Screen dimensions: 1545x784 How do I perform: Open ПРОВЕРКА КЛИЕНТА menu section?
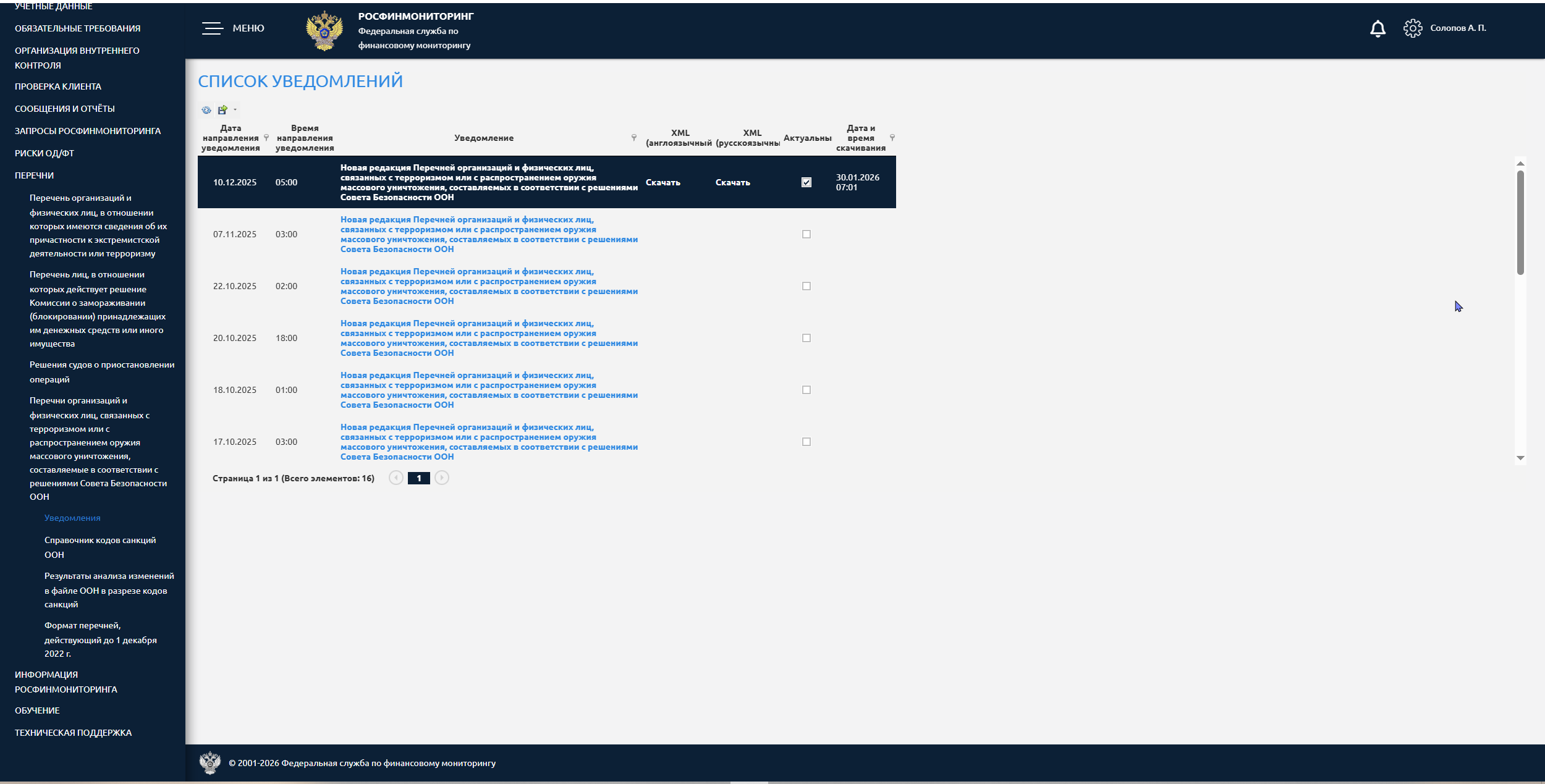(x=58, y=86)
